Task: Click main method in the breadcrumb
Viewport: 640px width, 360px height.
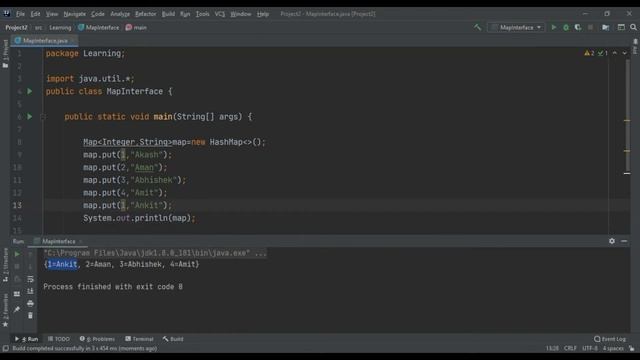Action: tap(136, 27)
